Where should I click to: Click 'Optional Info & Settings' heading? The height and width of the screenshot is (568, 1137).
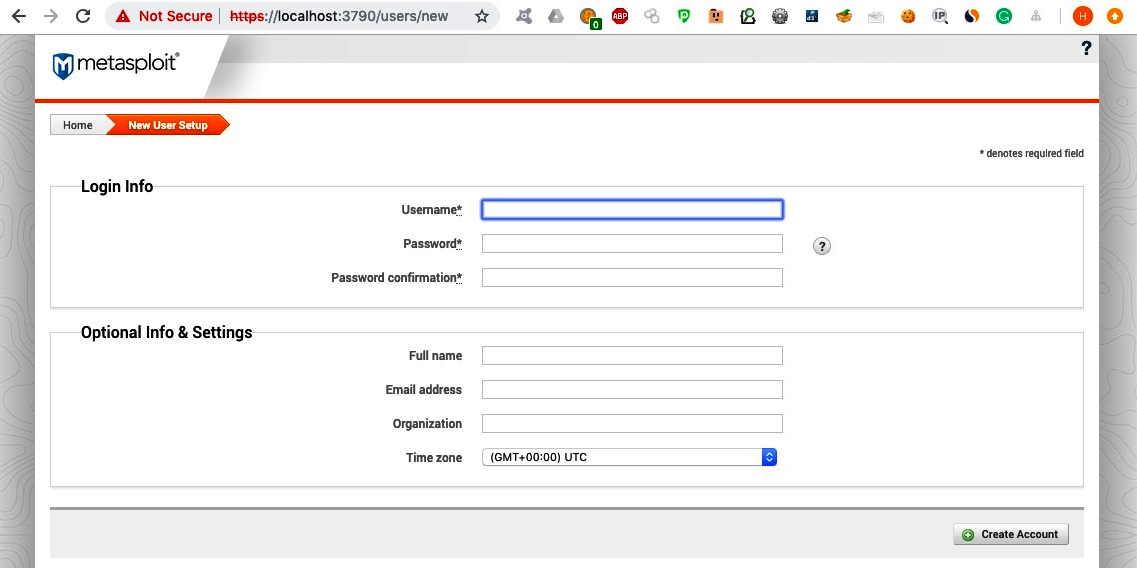pos(167,332)
